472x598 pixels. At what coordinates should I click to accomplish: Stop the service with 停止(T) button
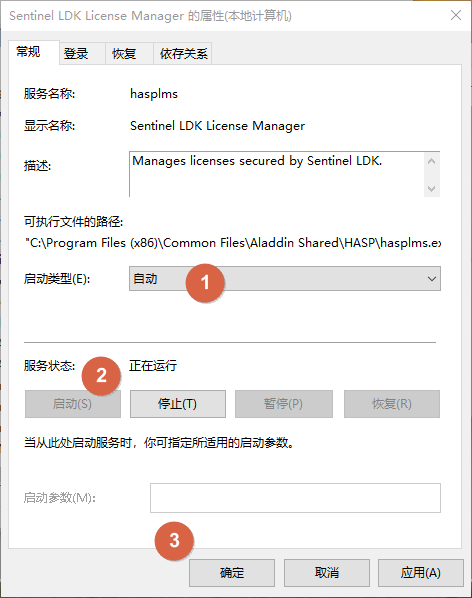[178, 404]
